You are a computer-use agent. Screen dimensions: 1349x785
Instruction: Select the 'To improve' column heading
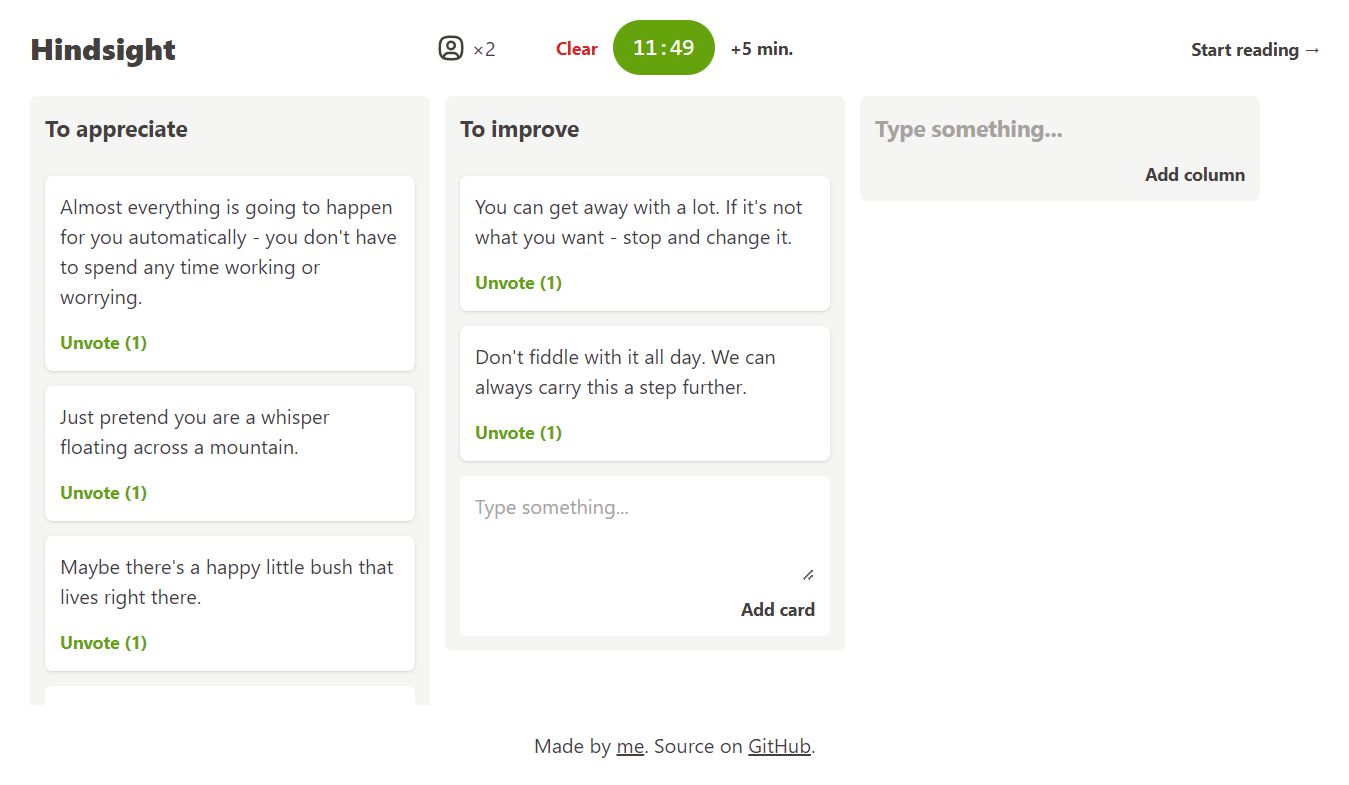(x=519, y=130)
